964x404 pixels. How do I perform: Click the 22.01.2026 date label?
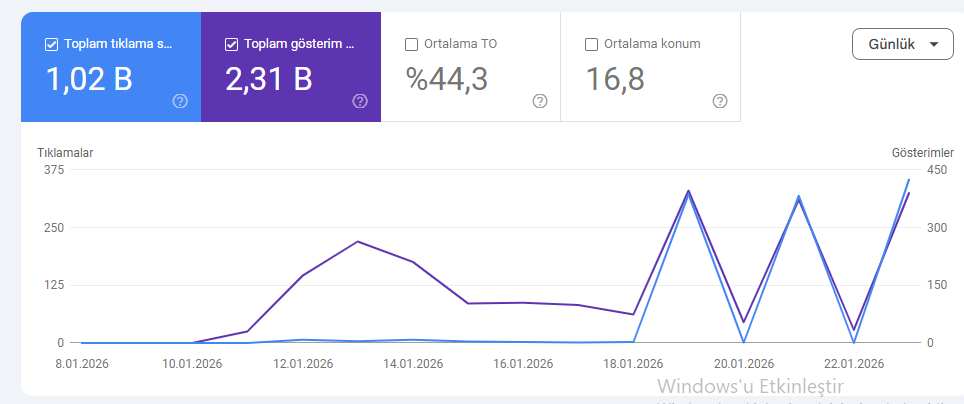tap(853, 364)
